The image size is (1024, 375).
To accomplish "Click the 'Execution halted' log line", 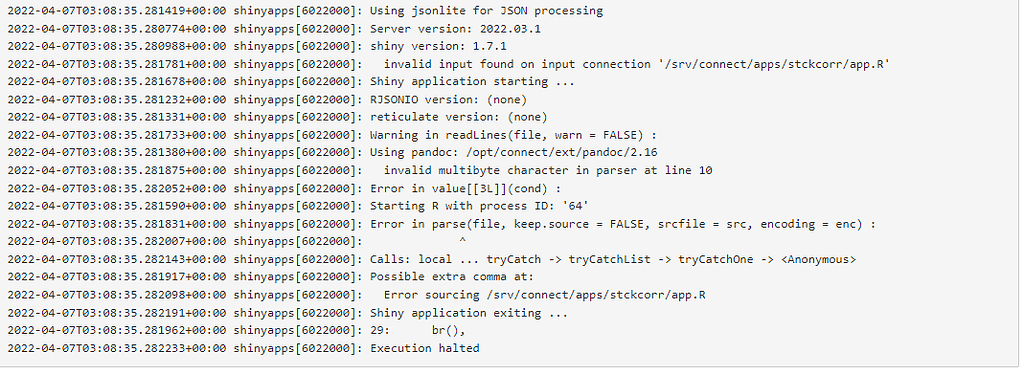I will tap(244, 348).
